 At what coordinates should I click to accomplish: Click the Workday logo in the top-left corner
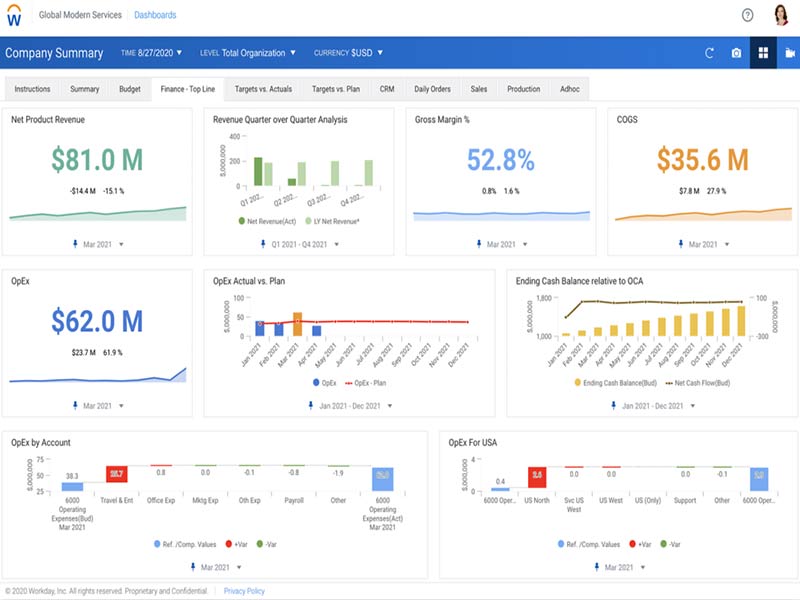[x=16, y=14]
